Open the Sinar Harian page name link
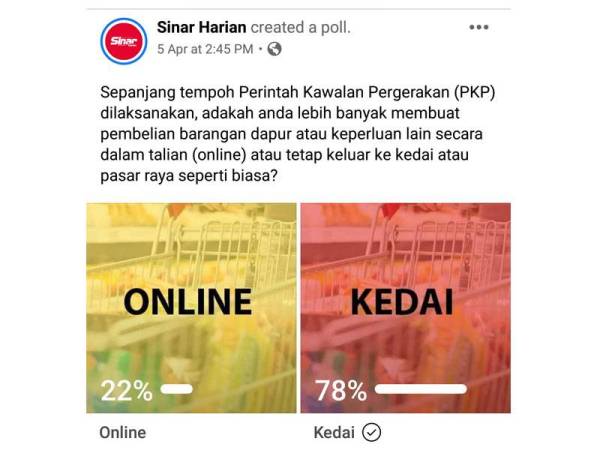 click(202, 27)
